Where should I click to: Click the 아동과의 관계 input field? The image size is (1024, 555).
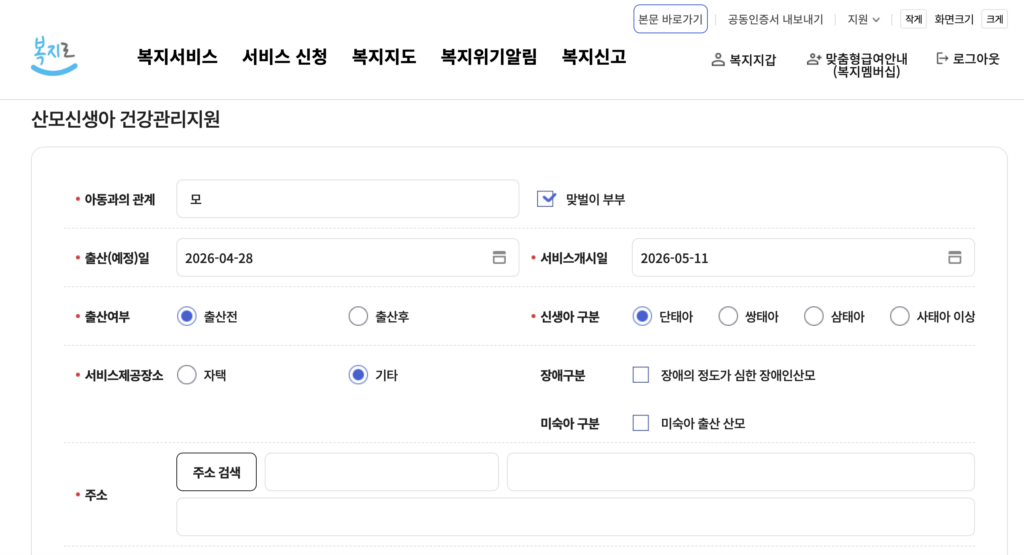tap(347, 199)
